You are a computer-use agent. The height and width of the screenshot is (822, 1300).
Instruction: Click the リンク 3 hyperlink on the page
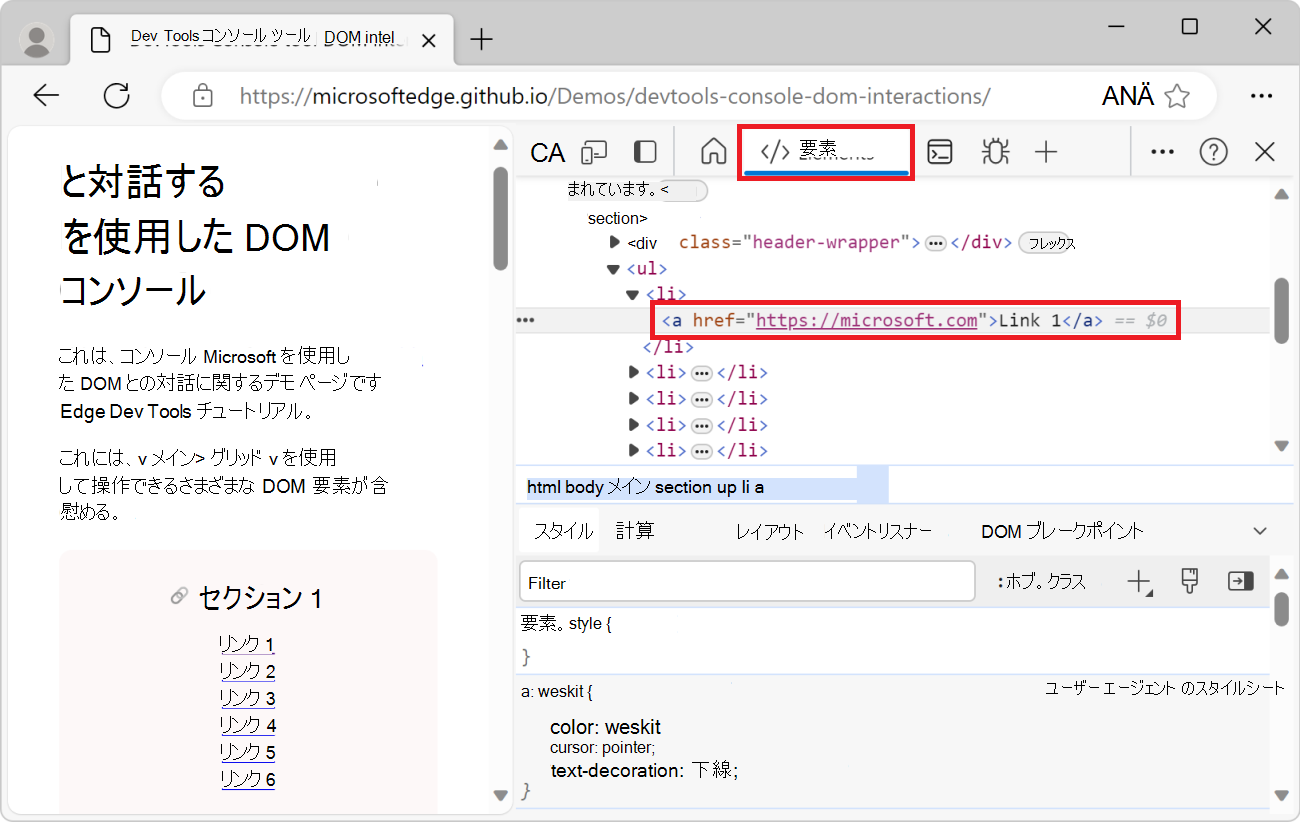(246, 697)
